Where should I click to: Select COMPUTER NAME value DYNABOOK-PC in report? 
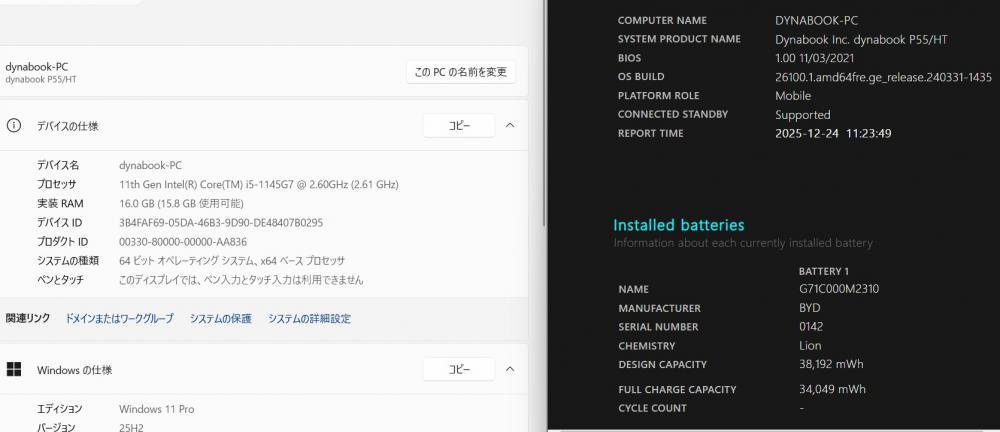[816, 20]
